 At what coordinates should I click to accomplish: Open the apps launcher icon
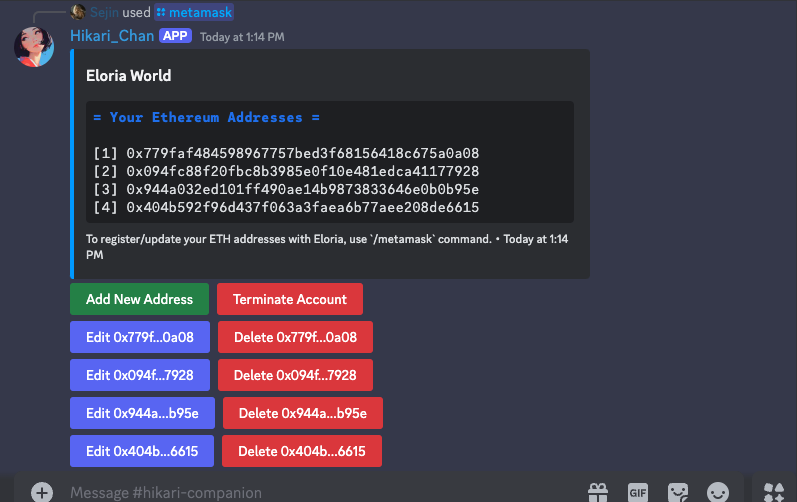(x=774, y=492)
